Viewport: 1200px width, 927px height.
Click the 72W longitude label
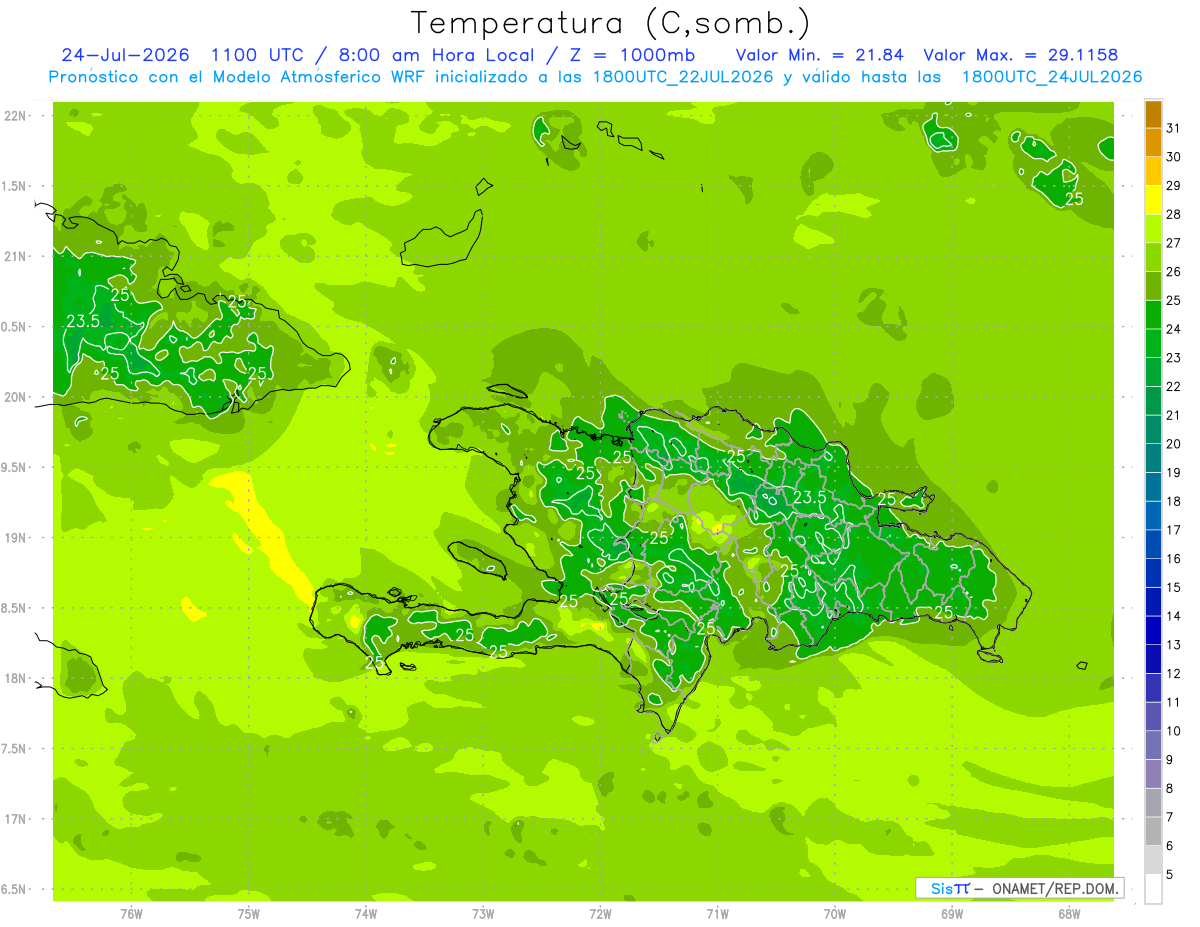(x=600, y=914)
